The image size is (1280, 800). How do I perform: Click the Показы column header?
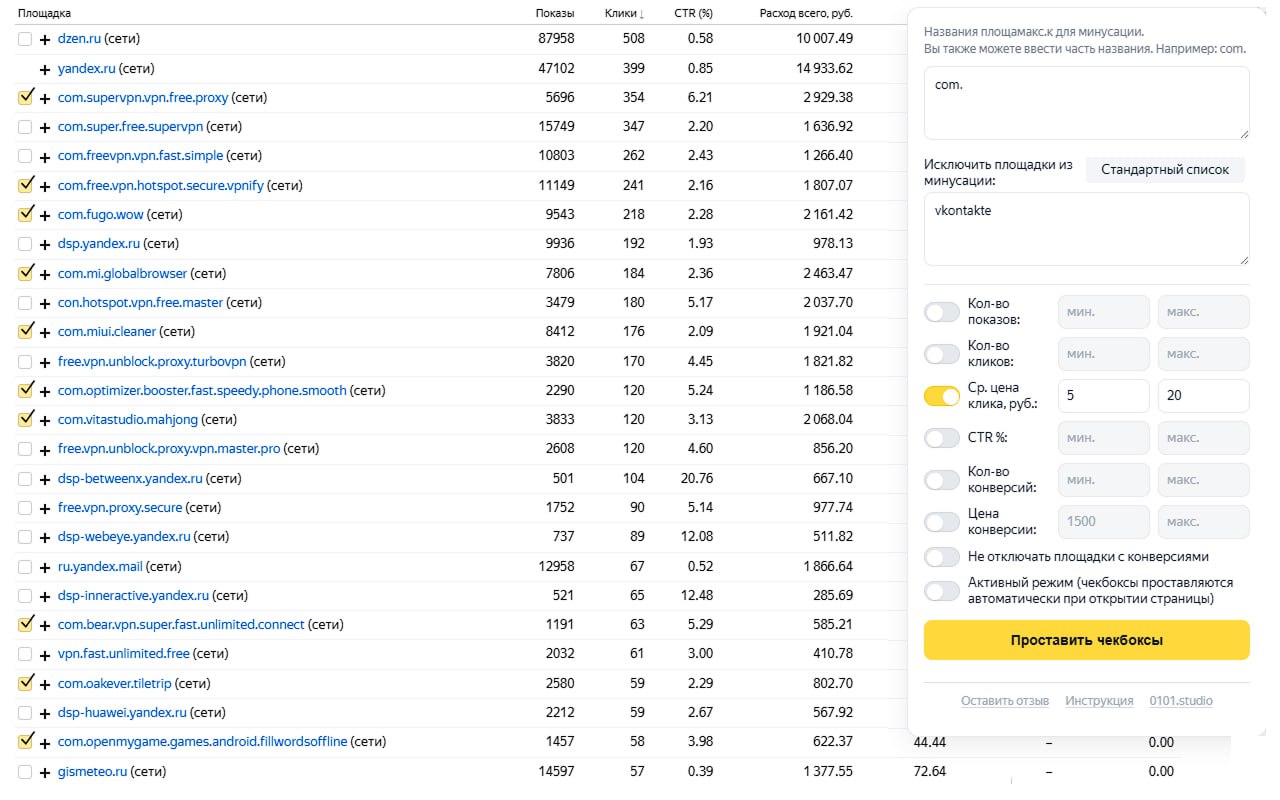coord(555,14)
